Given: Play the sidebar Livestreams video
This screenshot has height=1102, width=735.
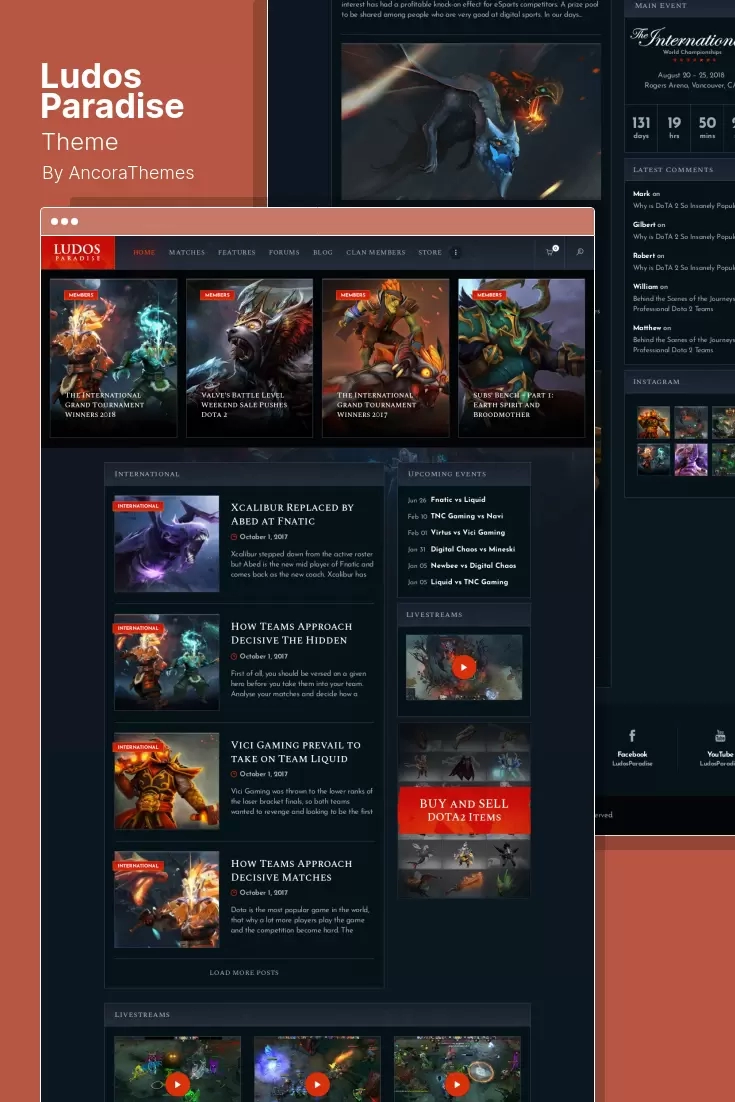Looking at the screenshot, I should pos(464,666).
